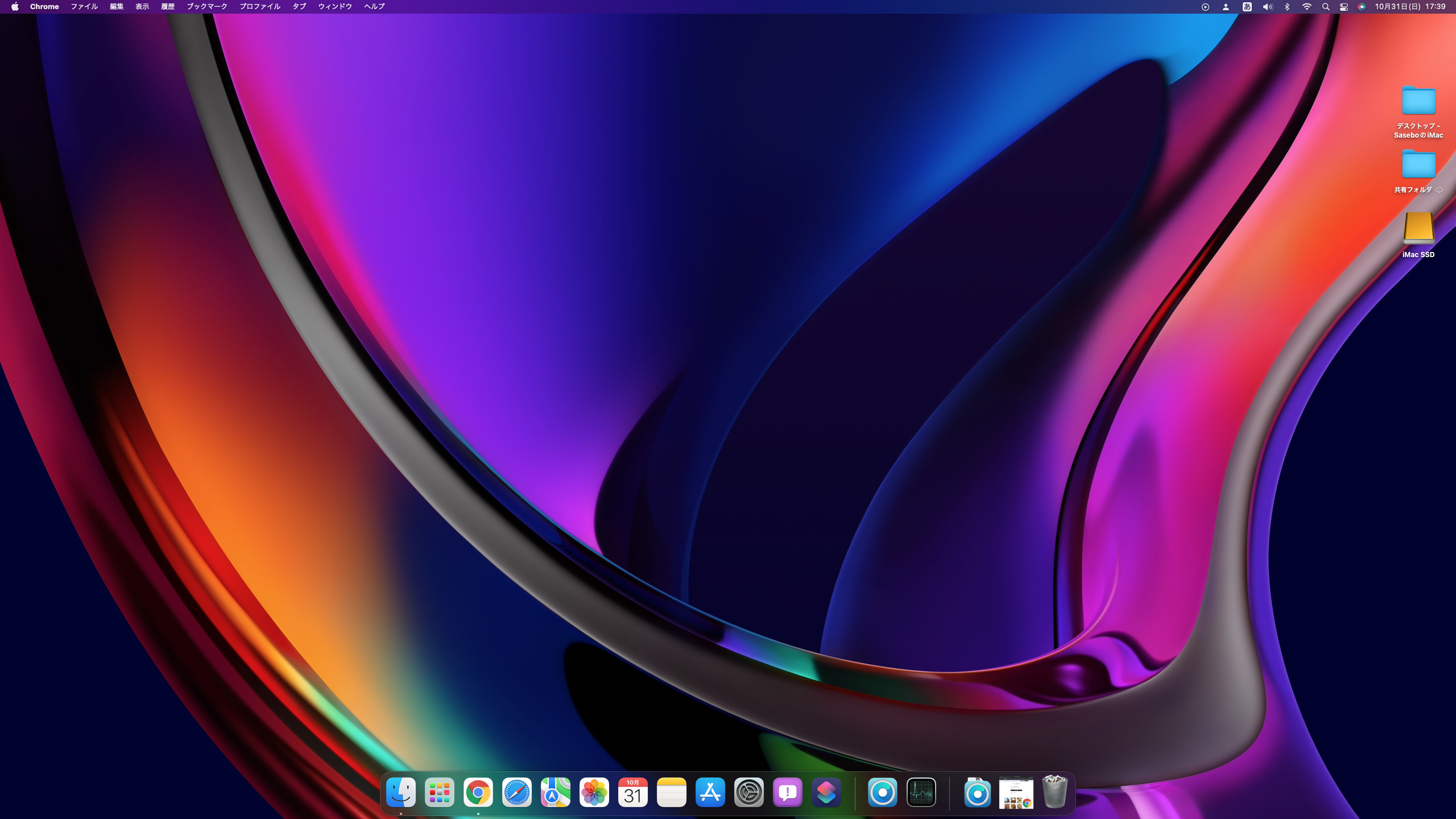The width and height of the screenshot is (1456, 819).
Task: Open the Trash in the Dock
Action: click(1054, 792)
